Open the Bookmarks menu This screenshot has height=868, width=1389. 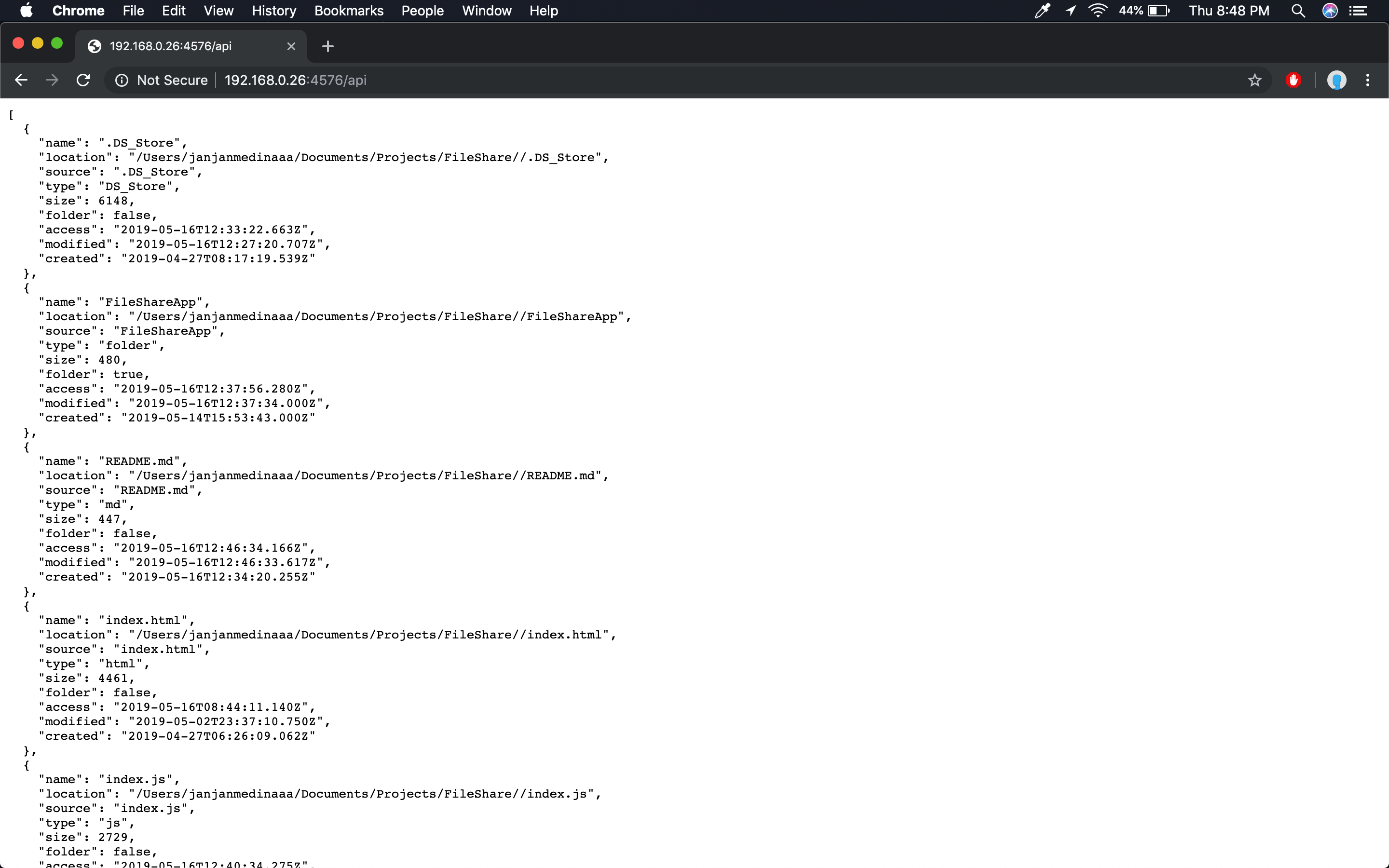pos(348,10)
